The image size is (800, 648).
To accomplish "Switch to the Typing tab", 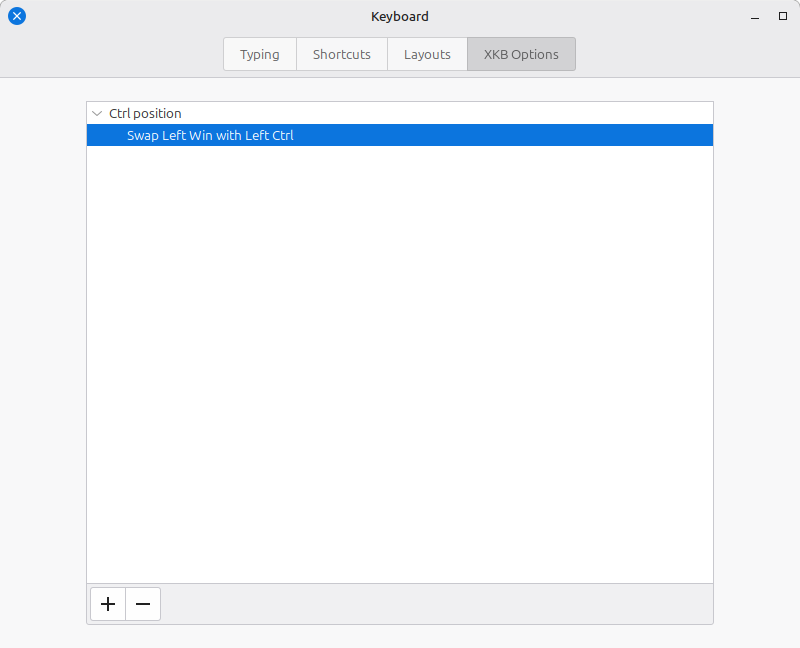I will (260, 54).
